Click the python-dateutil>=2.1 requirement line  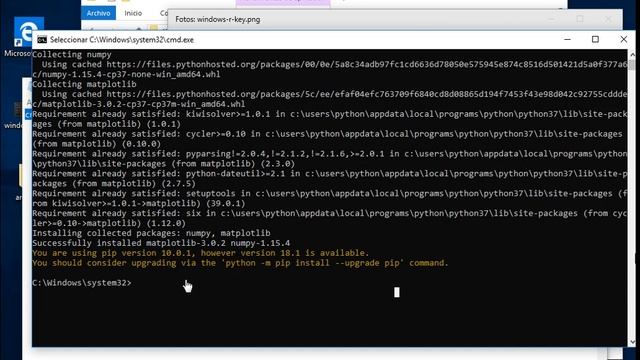coord(330,173)
